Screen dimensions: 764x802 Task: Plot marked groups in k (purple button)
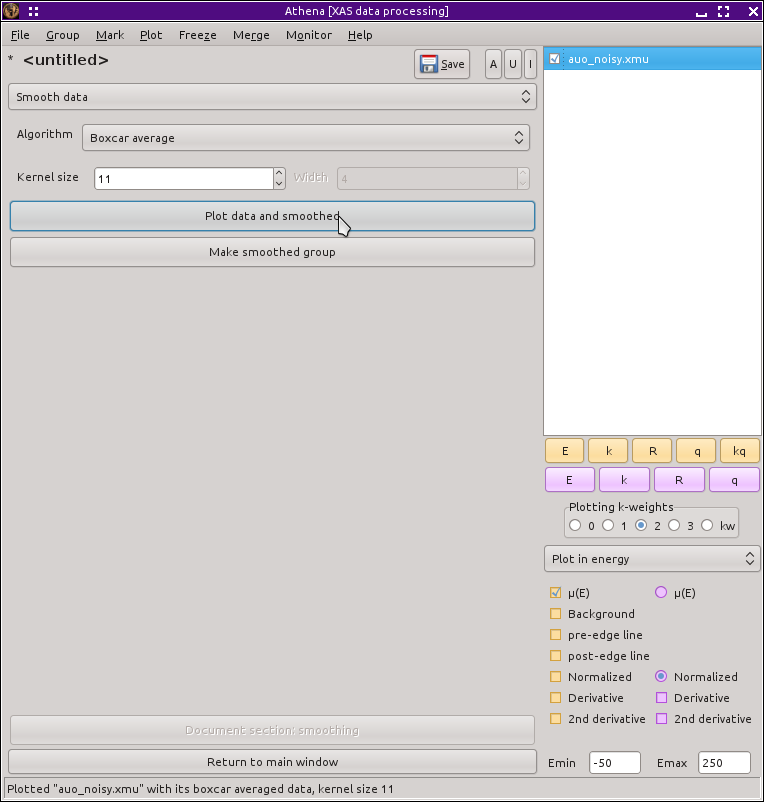pos(624,480)
